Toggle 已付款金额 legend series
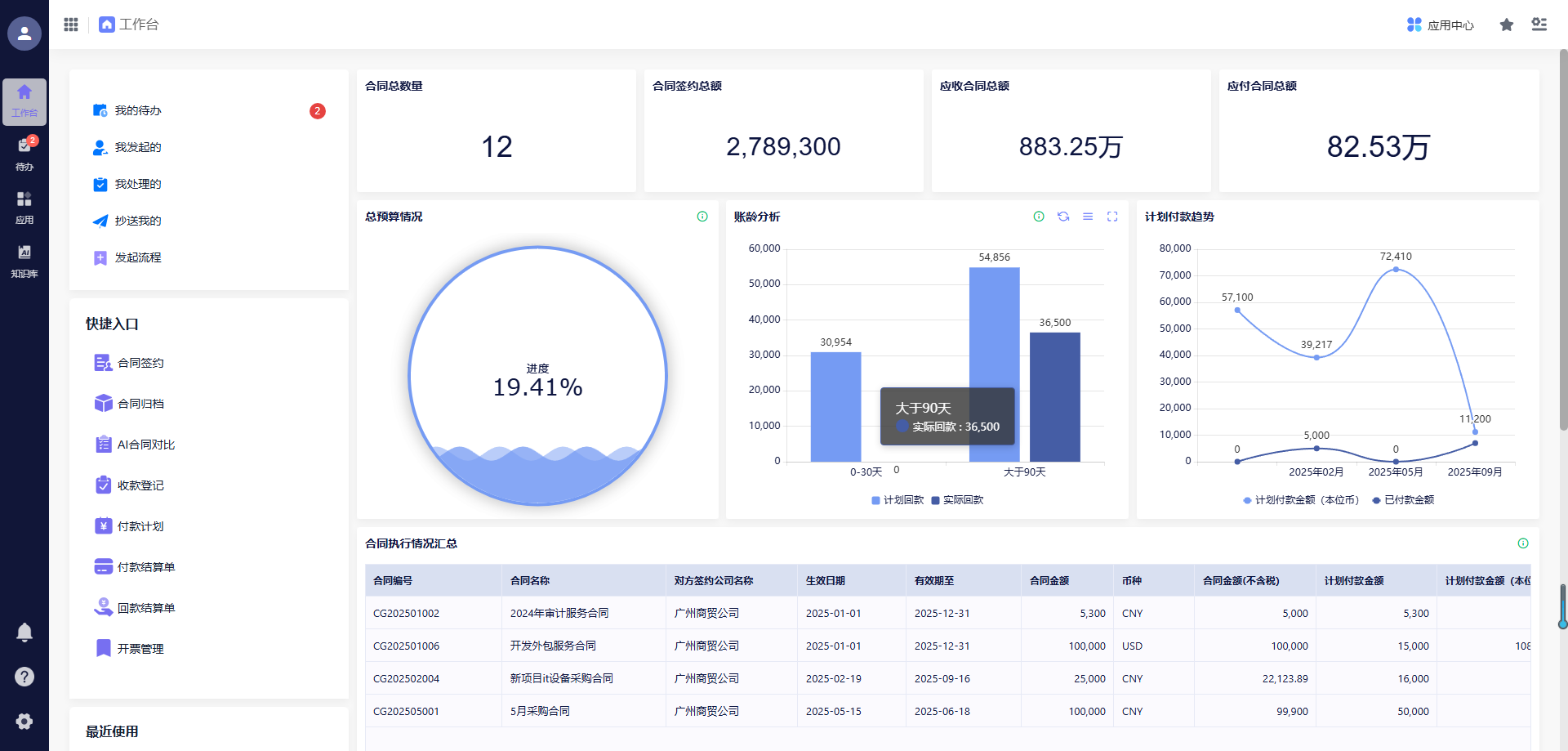Viewport: 1568px width, 751px height. coord(1403,500)
